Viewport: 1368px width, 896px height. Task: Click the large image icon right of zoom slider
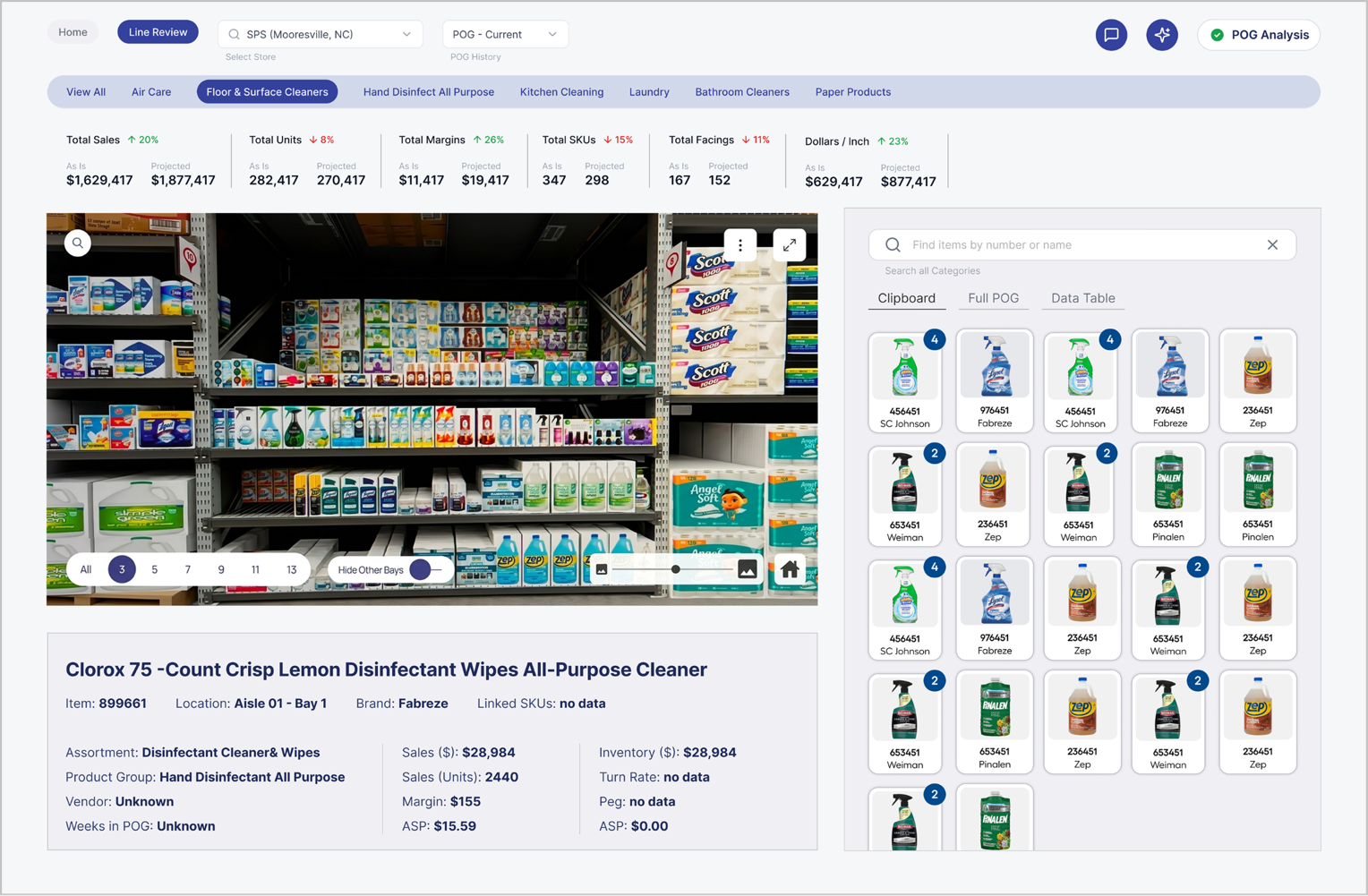(748, 569)
